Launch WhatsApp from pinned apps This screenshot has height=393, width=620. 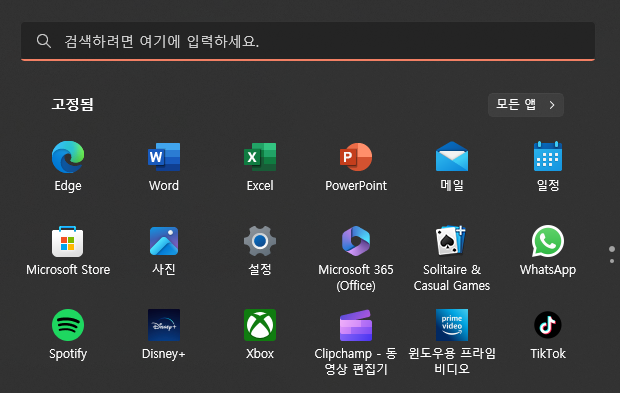pos(548,241)
